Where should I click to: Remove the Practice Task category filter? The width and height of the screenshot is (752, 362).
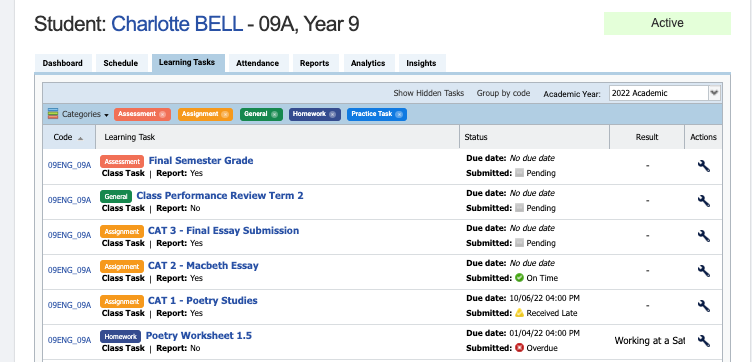point(399,115)
